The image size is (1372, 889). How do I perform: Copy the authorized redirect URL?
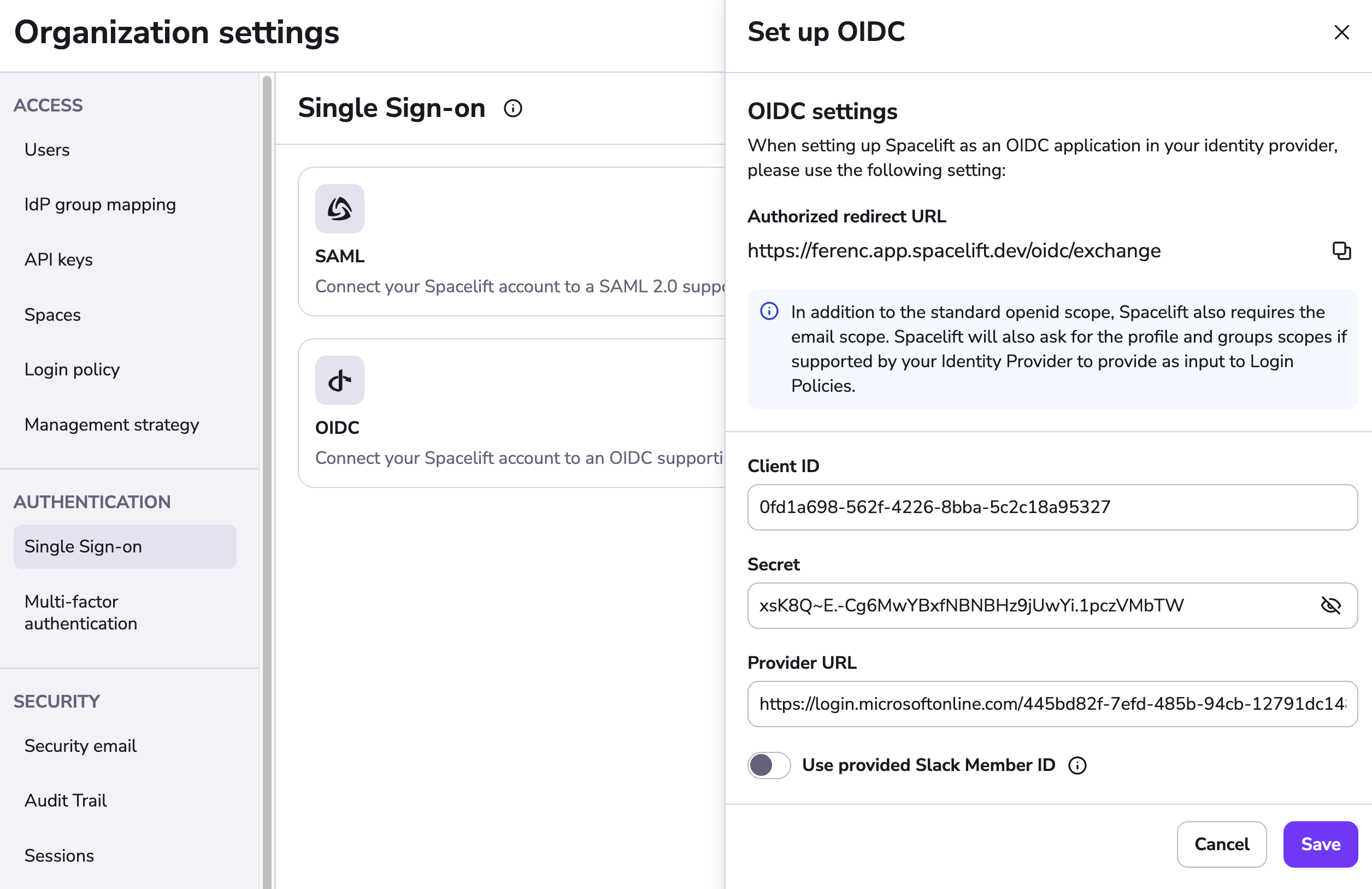point(1341,251)
